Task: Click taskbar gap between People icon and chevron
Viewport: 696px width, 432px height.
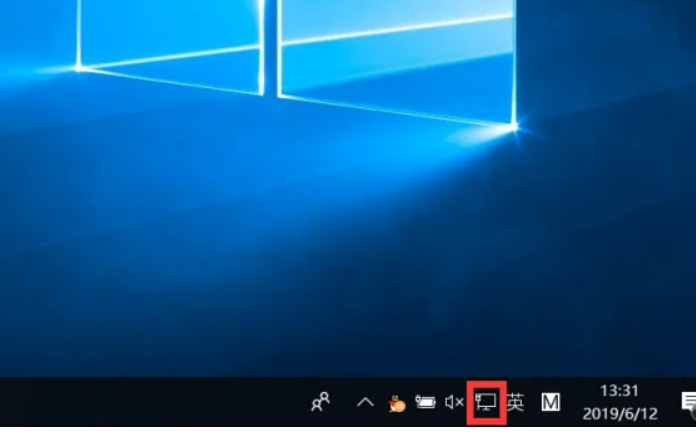Action: click(343, 402)
